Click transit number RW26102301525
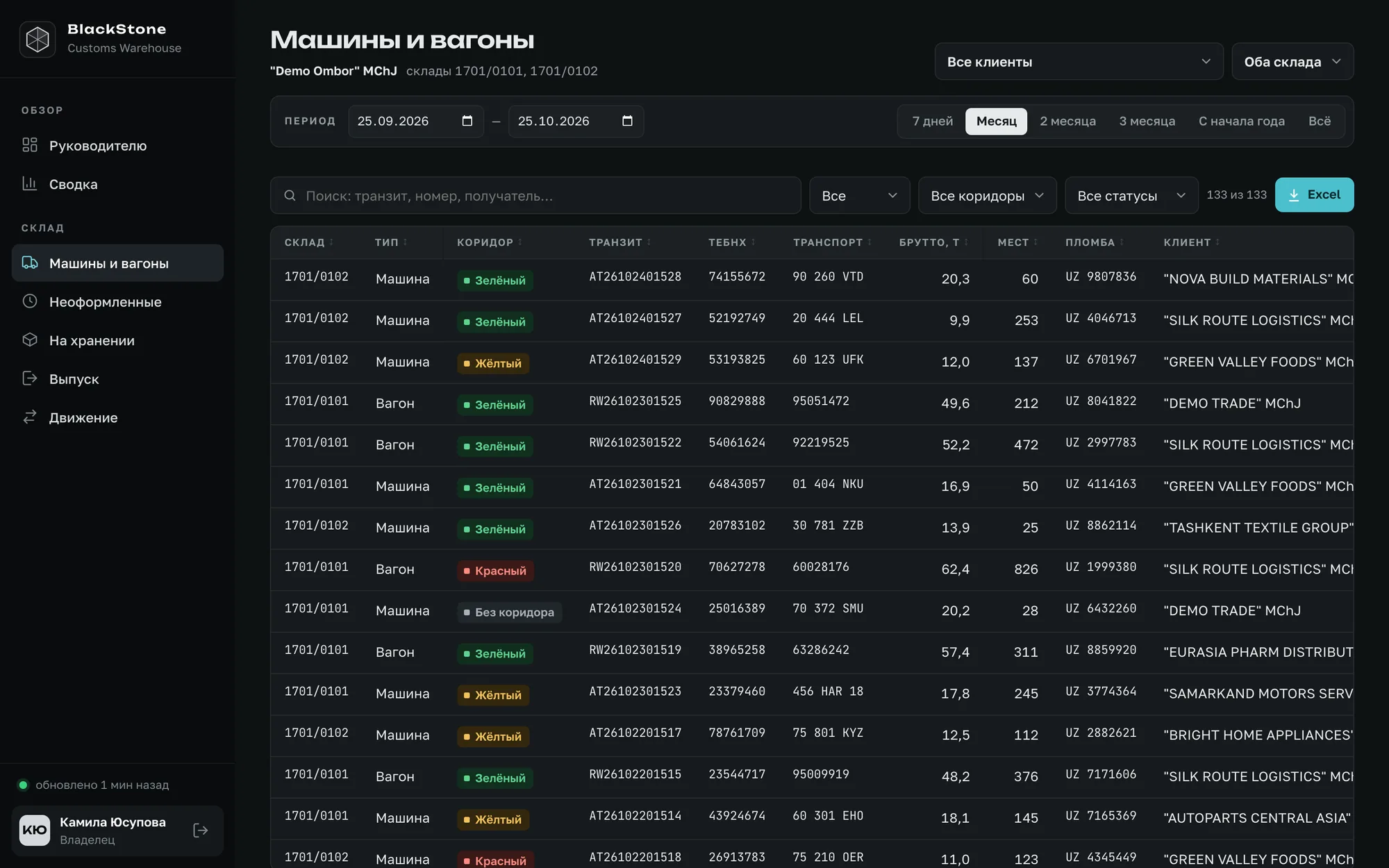This screenshot has height=868, width=1389. pos(635,401)
